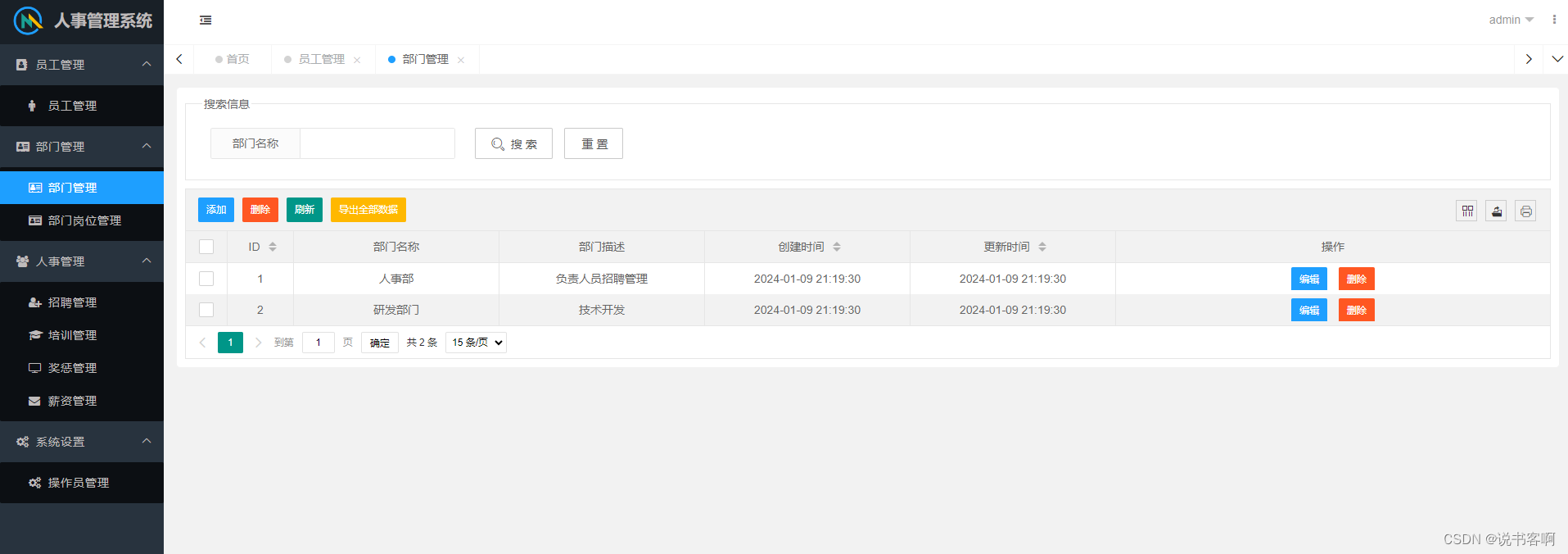Click the green 刷新 button
Image resolution: width=1568 pixels, height=554 pixels.
[305, 210]
